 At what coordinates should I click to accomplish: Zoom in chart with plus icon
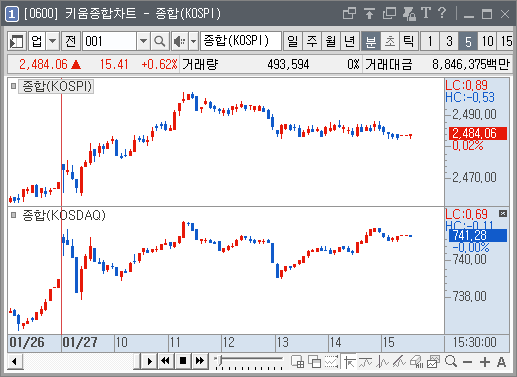(x=485, y=362)
